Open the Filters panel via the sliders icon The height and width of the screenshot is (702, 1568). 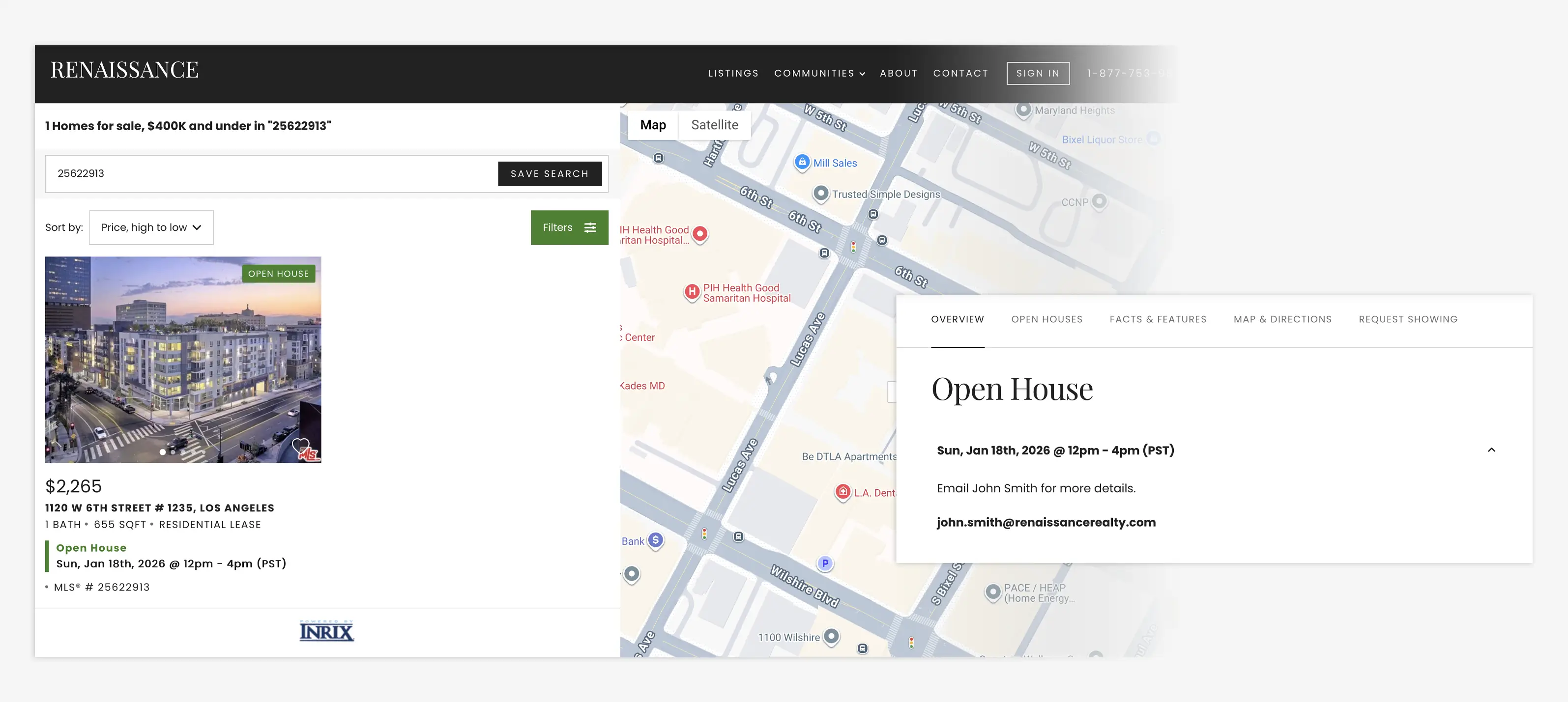pyautogui.click(x=590, y=227)
